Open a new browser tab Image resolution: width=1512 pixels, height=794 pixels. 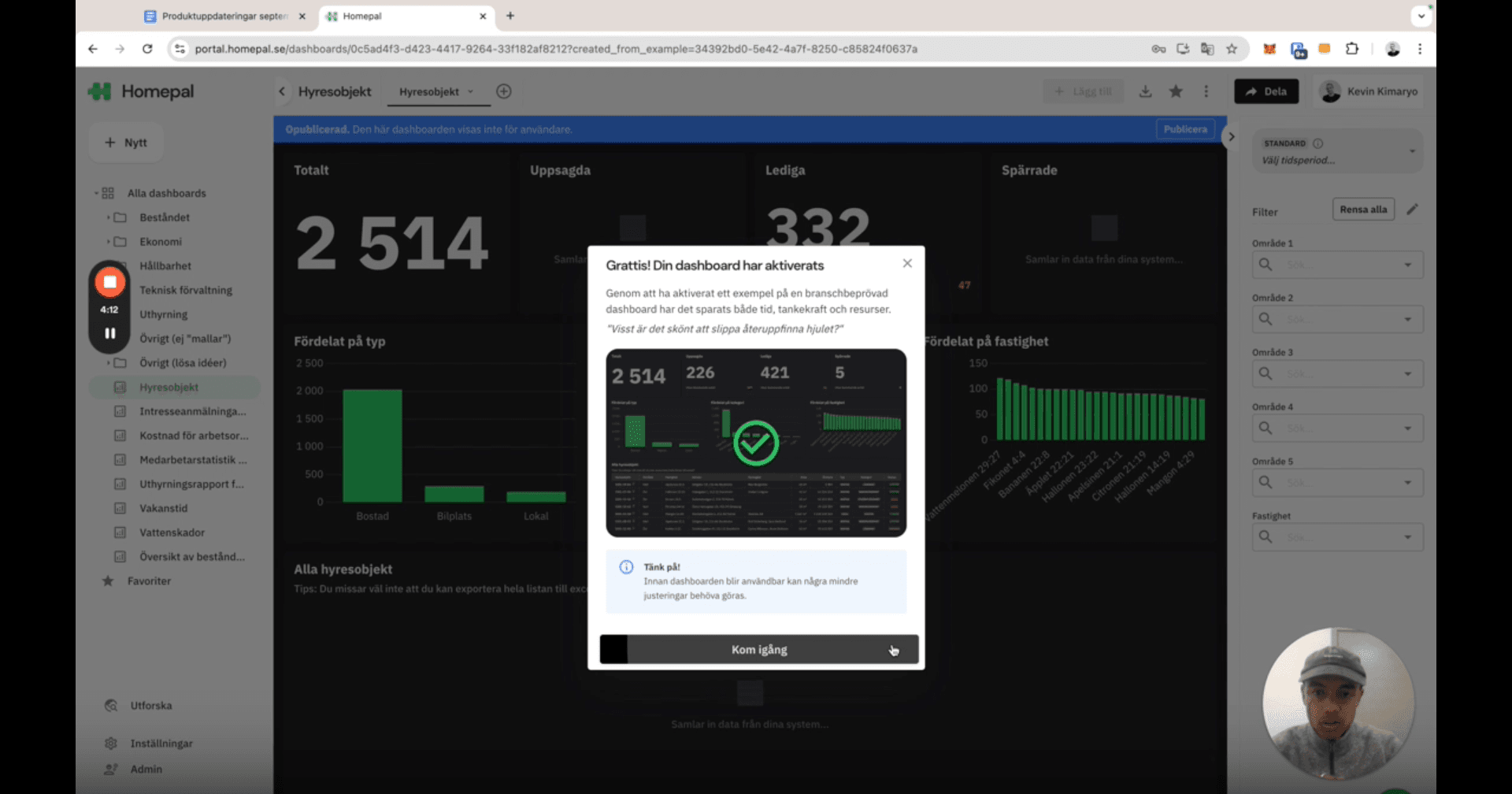[x=510, y=16]
